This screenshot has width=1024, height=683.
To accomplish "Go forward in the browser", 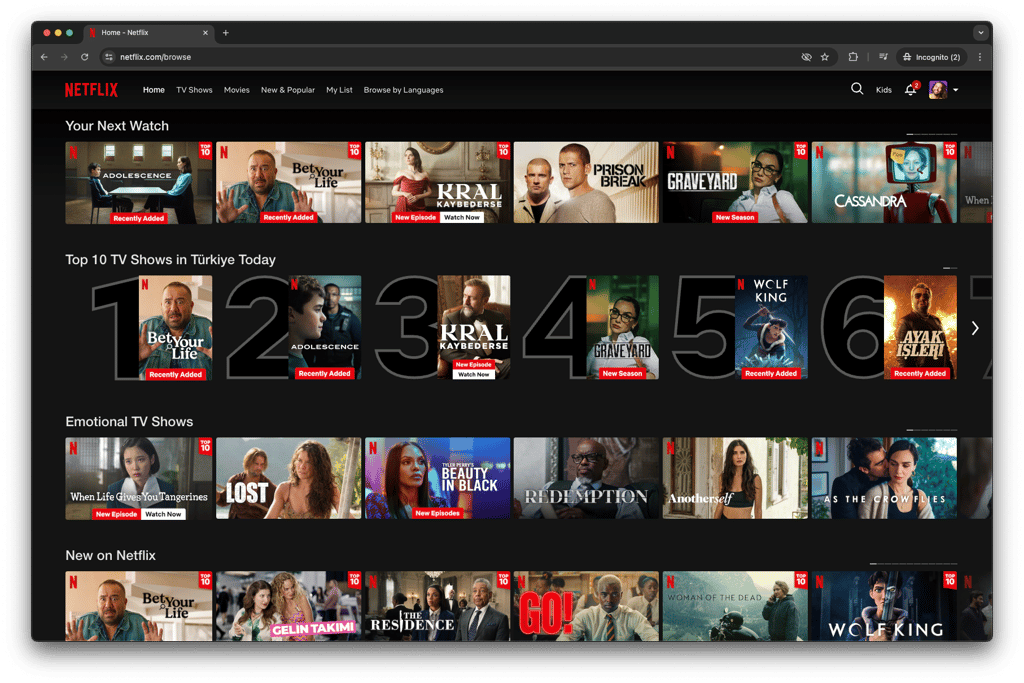I will 64,57.
